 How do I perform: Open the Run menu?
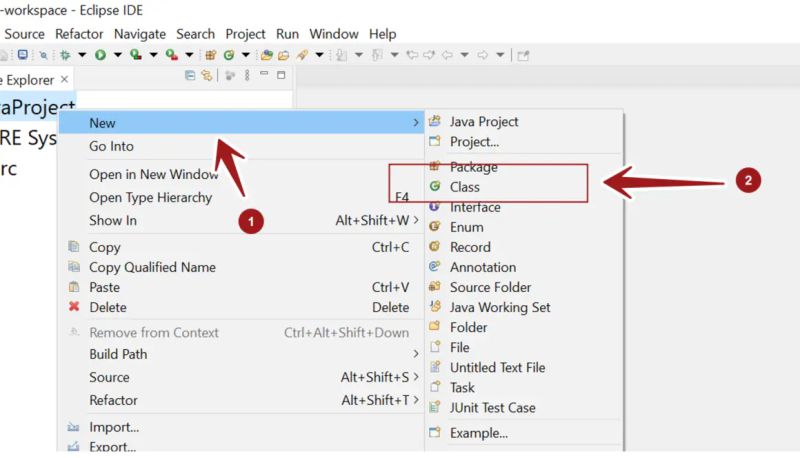[x=287, y=34]
